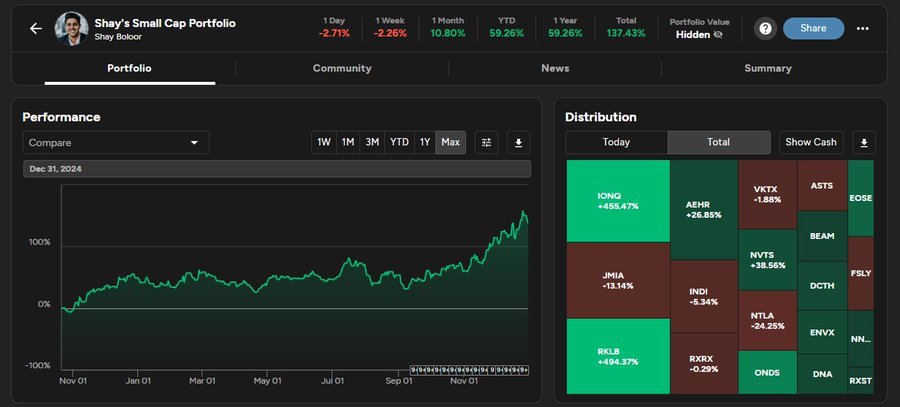
Task: Switch to the Community tab
Action: click(342, 68)
